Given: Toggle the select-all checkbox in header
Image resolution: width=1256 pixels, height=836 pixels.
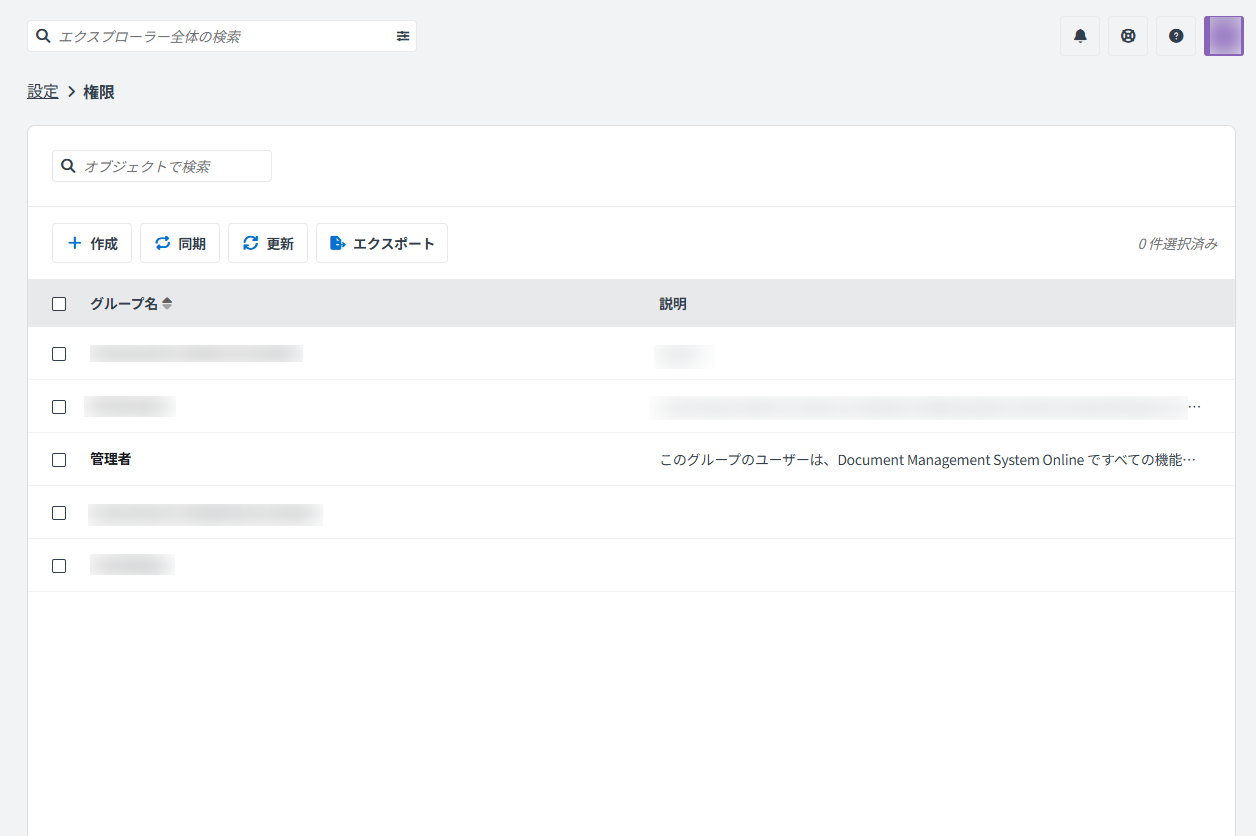Looking at the screenshot, I should (59, 304).
